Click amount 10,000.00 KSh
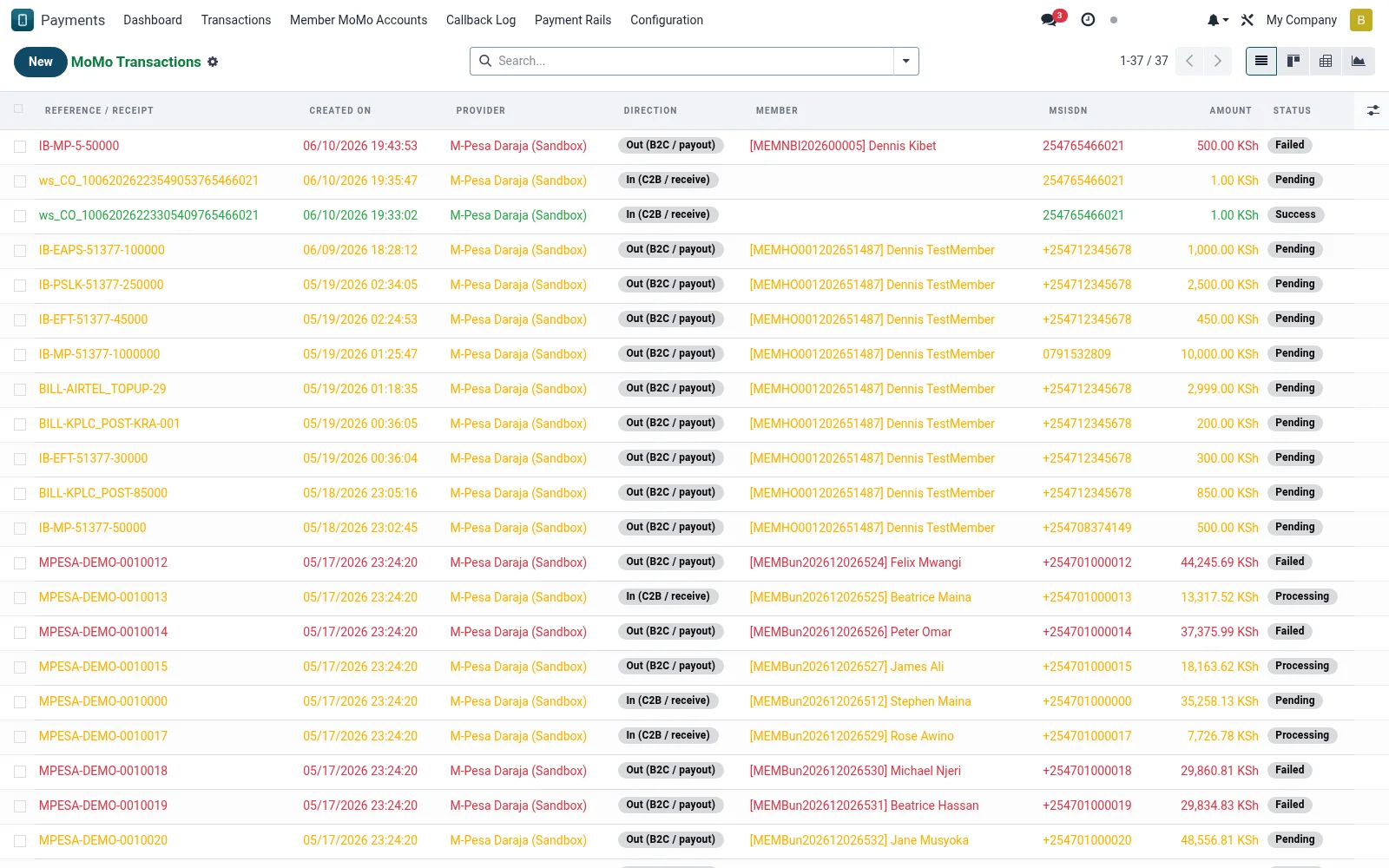Image resolution: width=1389 pixels, height=868 pixels. 1220,354
